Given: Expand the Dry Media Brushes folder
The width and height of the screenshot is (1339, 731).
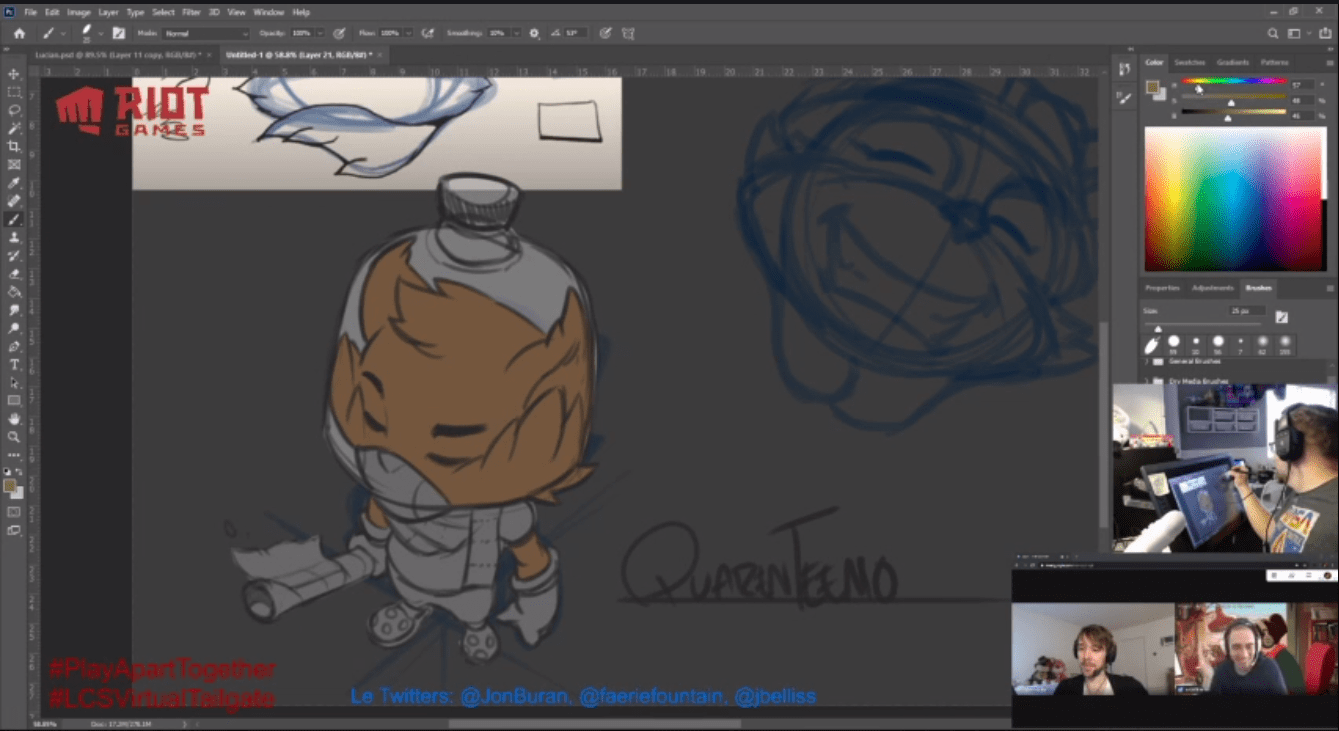Looking at the screenshot, I should 1147,381.
